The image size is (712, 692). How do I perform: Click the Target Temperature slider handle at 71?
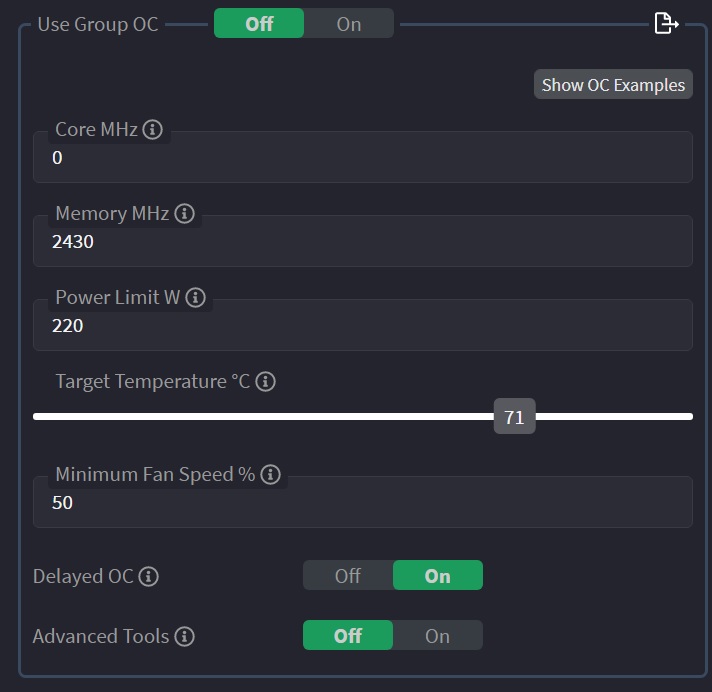(x=514, y=416)
